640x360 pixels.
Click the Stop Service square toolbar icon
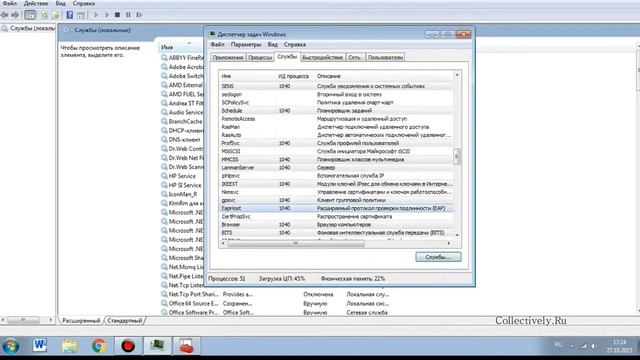point(118,15)
